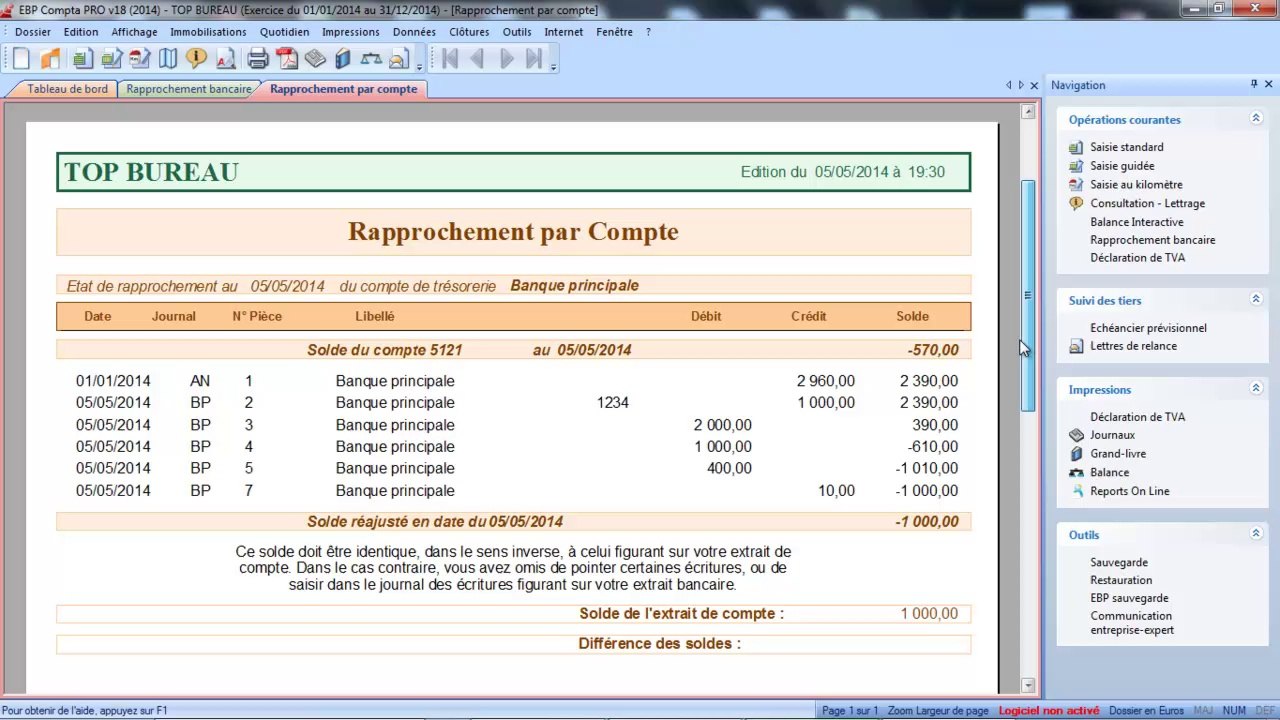The image size is (1280, 720).
Task: Click the Consultation - Lettrage icon in Navigation panel
Action: (1076, 203)
